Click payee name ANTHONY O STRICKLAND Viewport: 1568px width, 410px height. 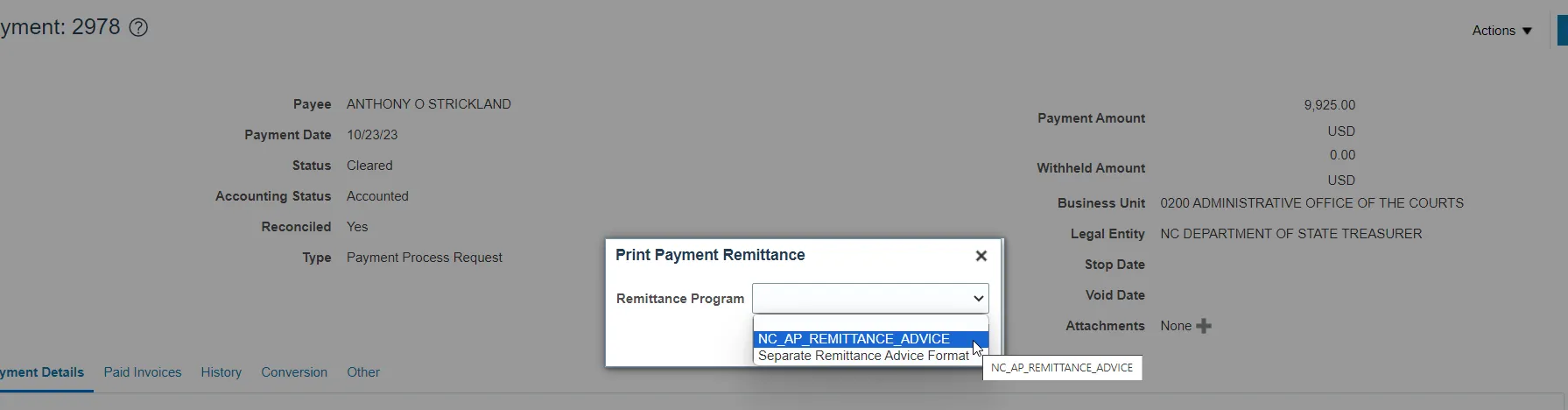pos(429,104)
